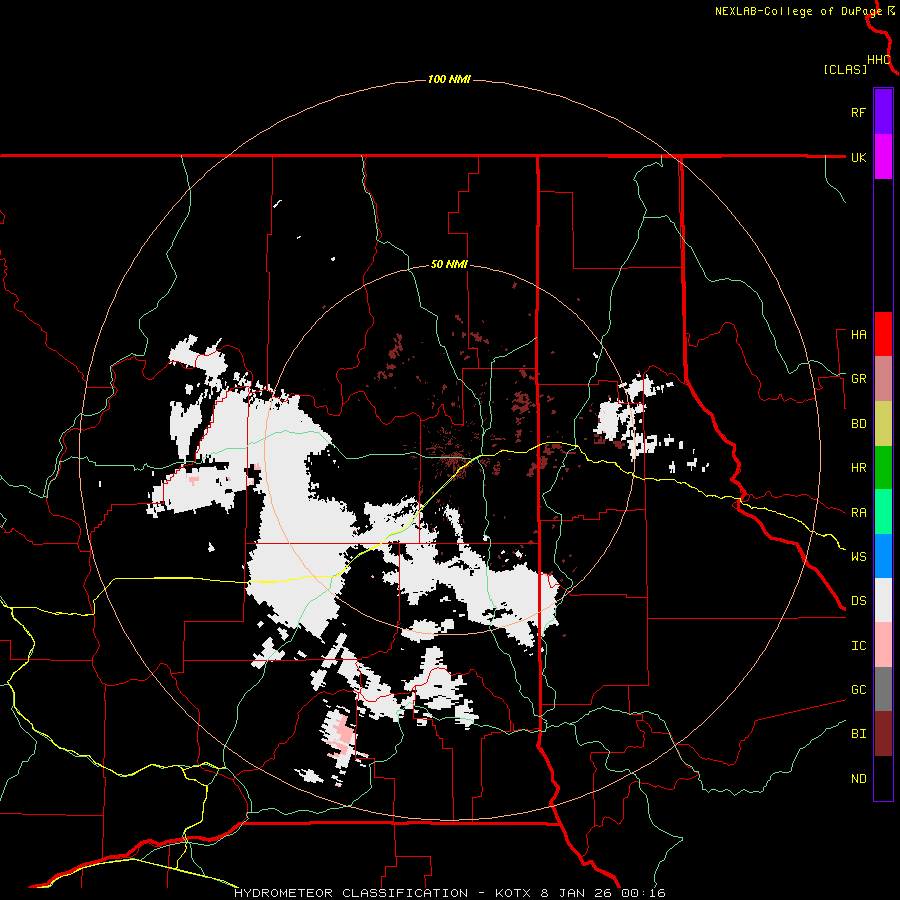The width and height of the screenshot is (900, 900).
Task: Click the brown biological clutter at radar center
Action: click(x=453, y=457)
